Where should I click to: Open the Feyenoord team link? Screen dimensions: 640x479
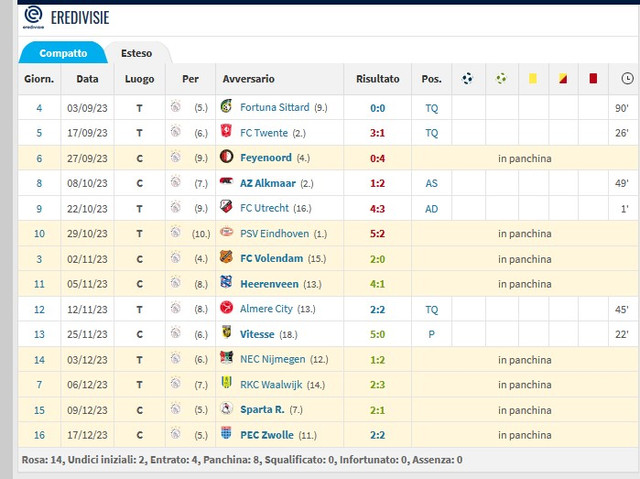(x=266, y=158)
